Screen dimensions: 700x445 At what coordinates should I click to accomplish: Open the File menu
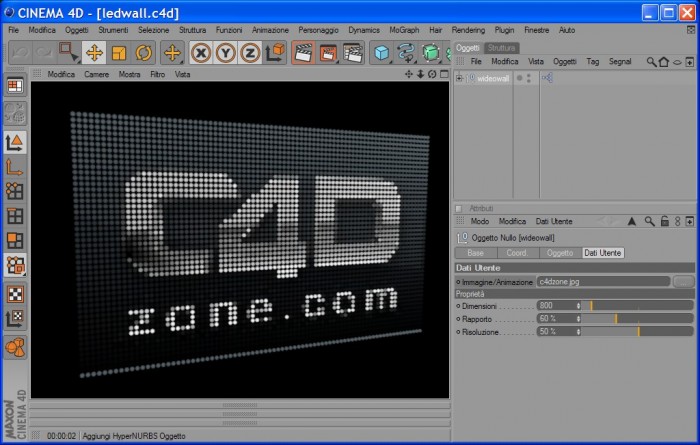pos(13,30)
